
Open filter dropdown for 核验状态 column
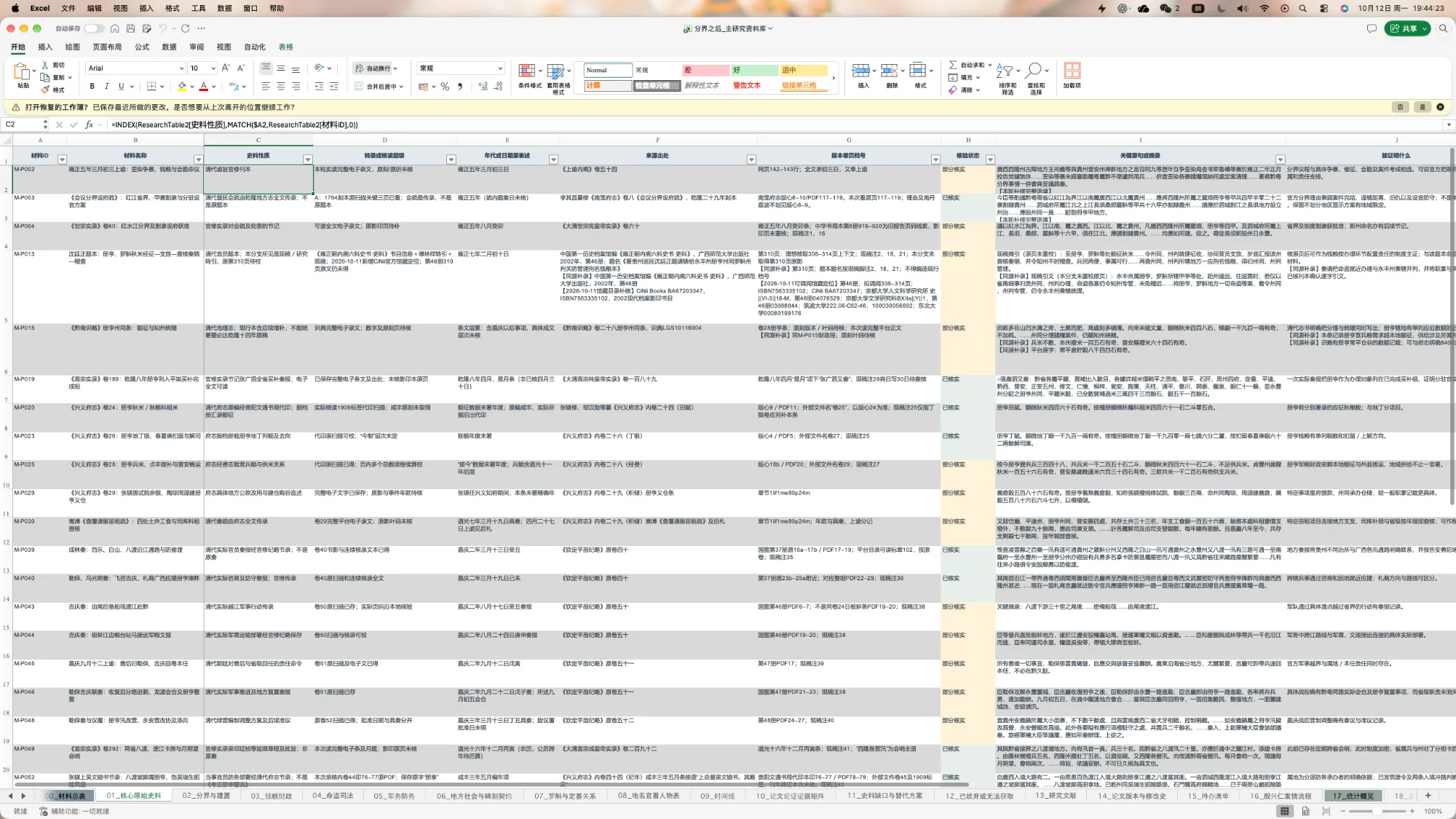[990, 159]
